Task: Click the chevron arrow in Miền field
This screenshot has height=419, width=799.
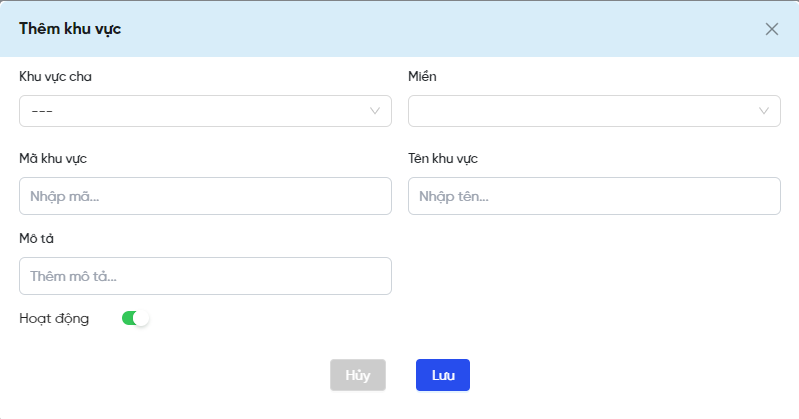Action: point(763,111)
